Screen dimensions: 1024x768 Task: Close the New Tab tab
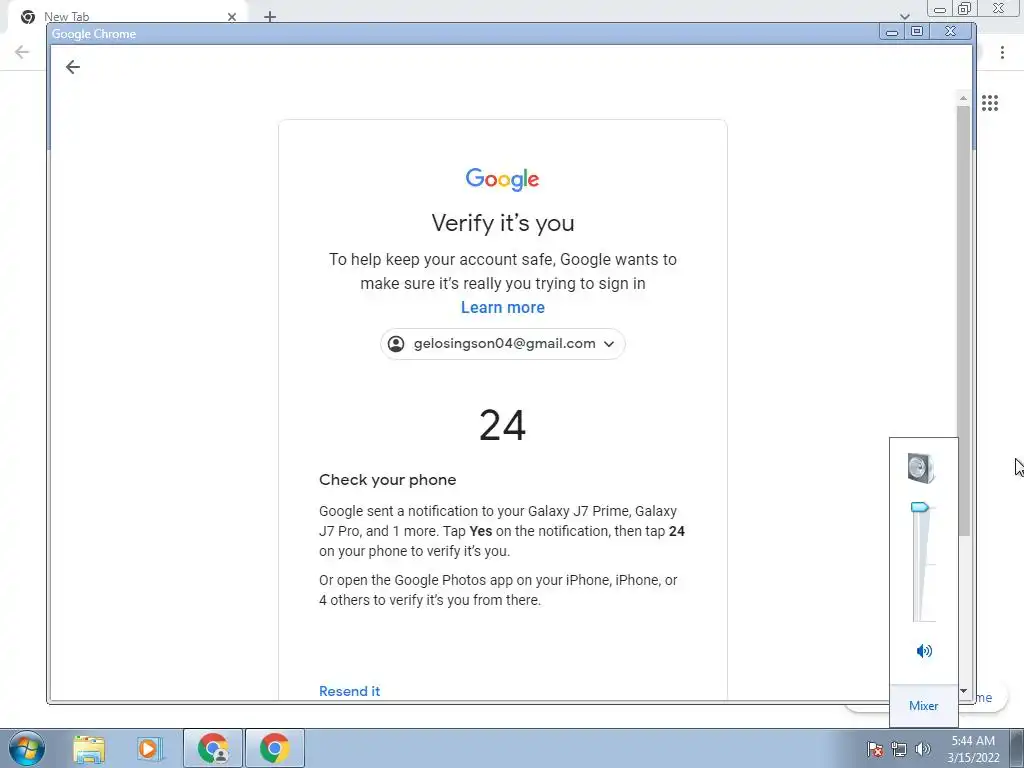pos(232,17)
